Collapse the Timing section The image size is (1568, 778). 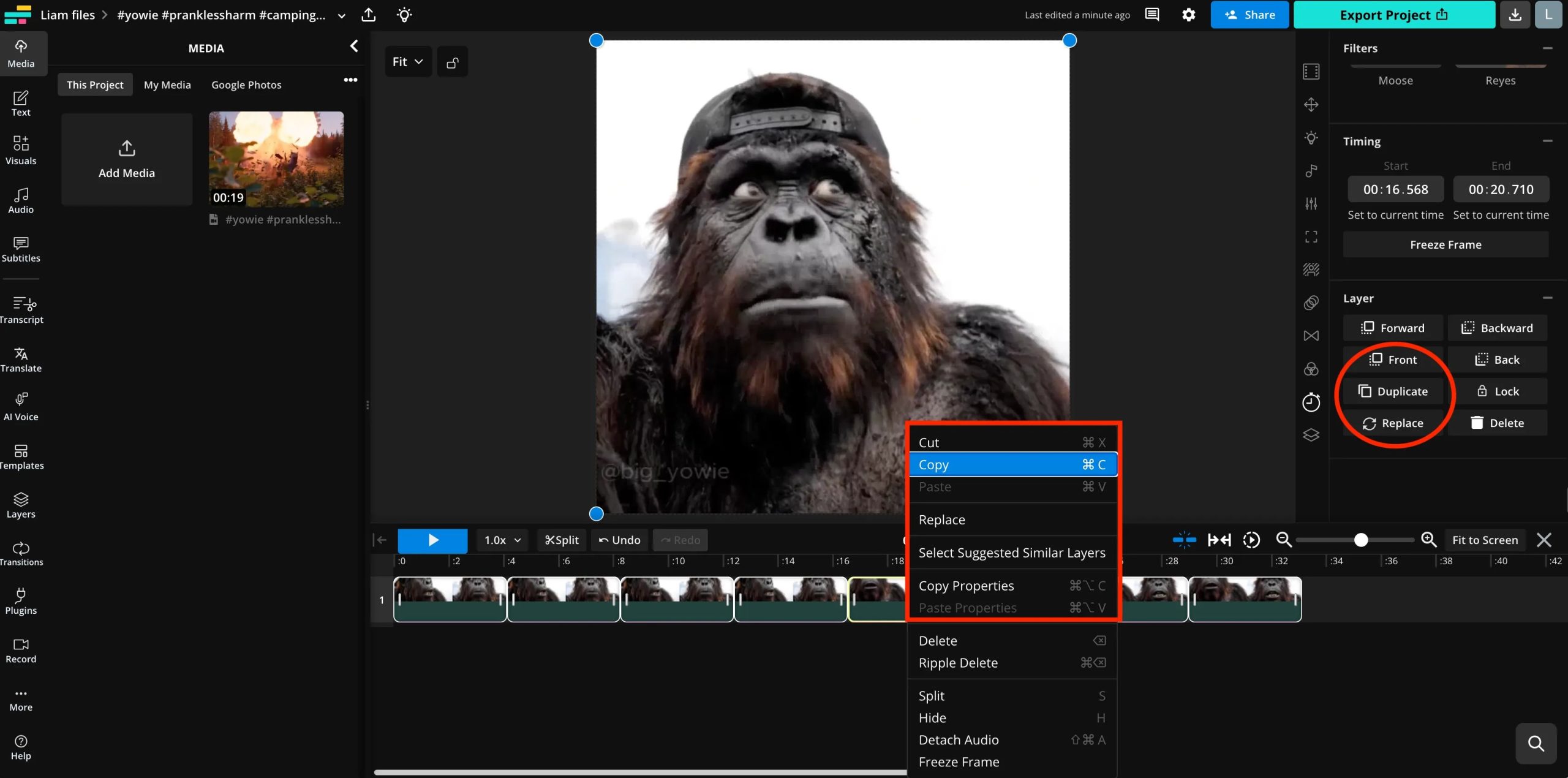(1547, 141)
